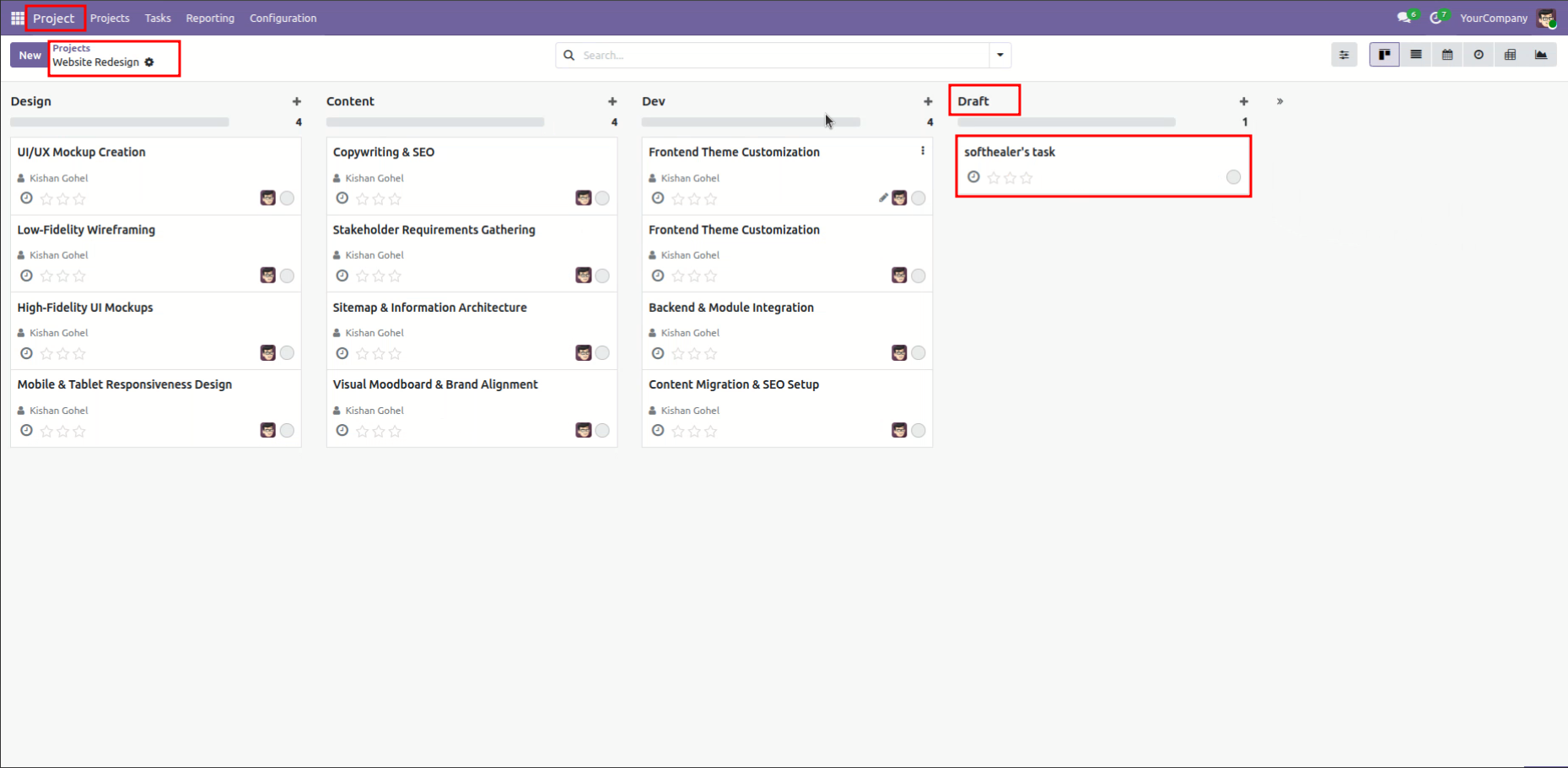Screen dimensions: 1568x768
Task: Add a task with Draft column plus
Action: click(x=1243, y=101)
